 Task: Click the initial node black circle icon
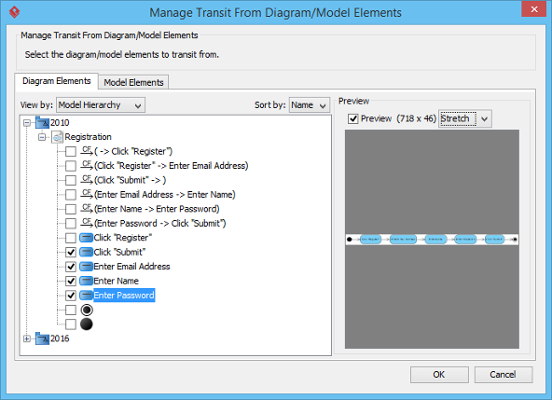tap(87, 324)
